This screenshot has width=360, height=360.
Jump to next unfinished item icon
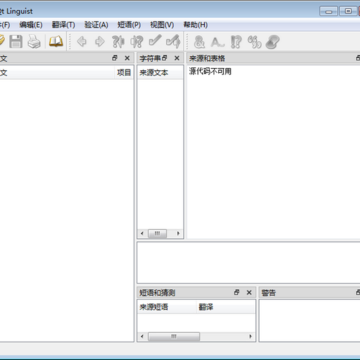[136, 41]
